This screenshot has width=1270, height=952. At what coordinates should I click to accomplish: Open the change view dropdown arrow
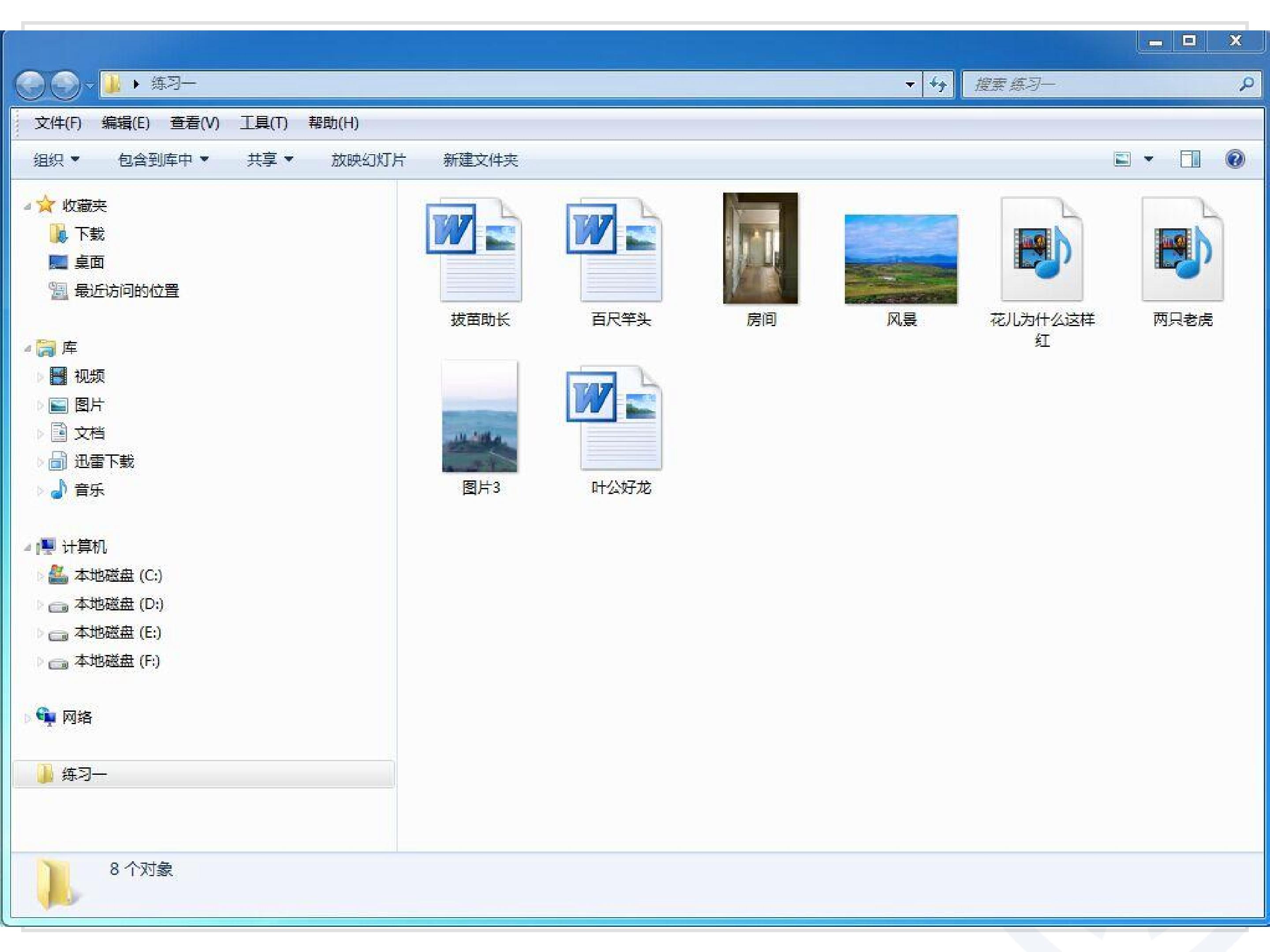click(x=1148, y=159)
